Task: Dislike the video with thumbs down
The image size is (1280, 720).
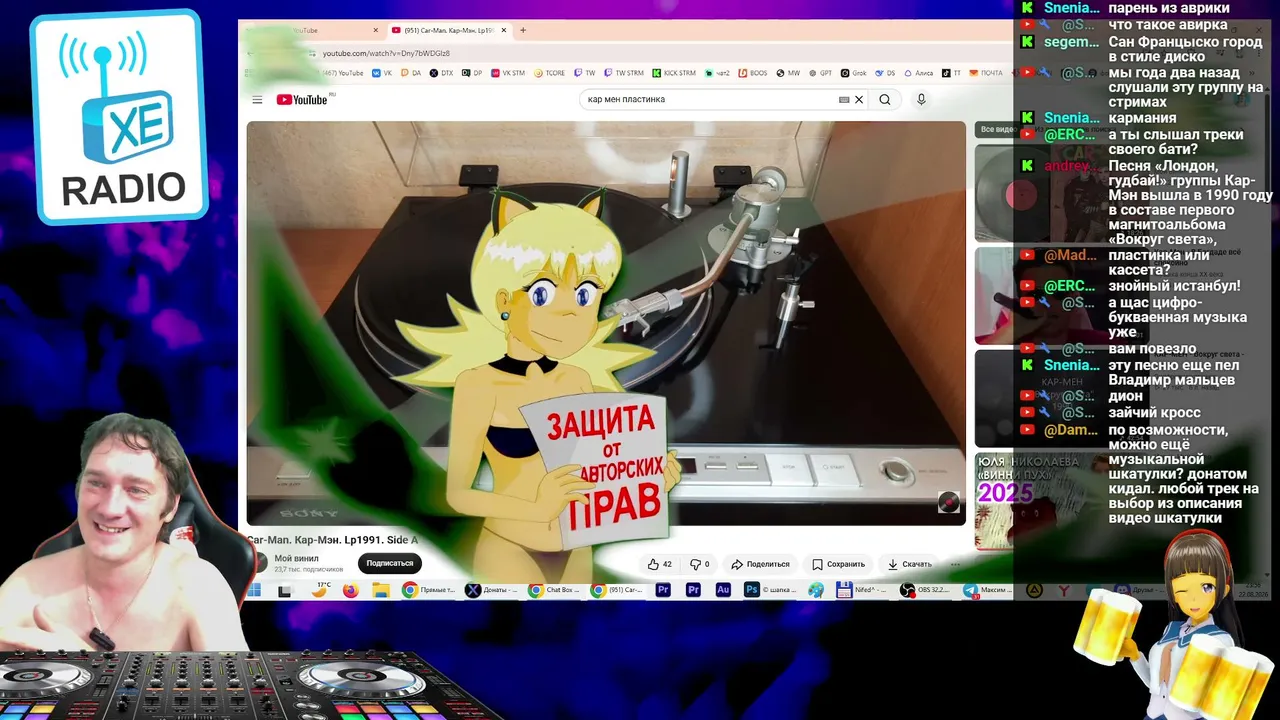Action: pos(700,564)
